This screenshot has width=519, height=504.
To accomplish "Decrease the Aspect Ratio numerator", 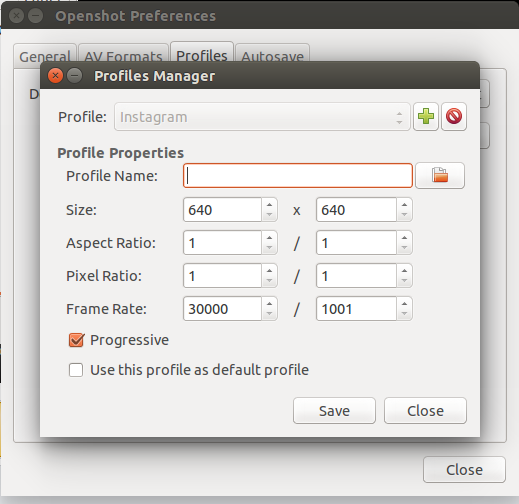I will (269, 248).
